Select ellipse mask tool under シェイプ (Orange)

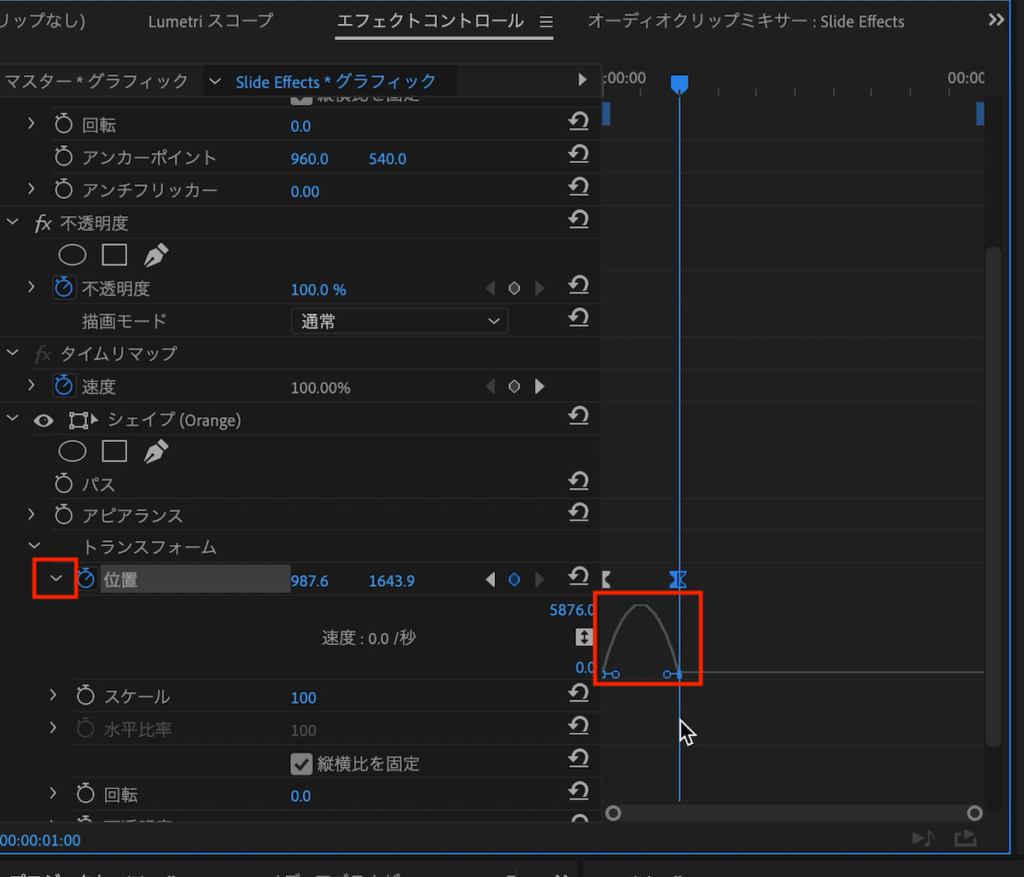point(72,451)
